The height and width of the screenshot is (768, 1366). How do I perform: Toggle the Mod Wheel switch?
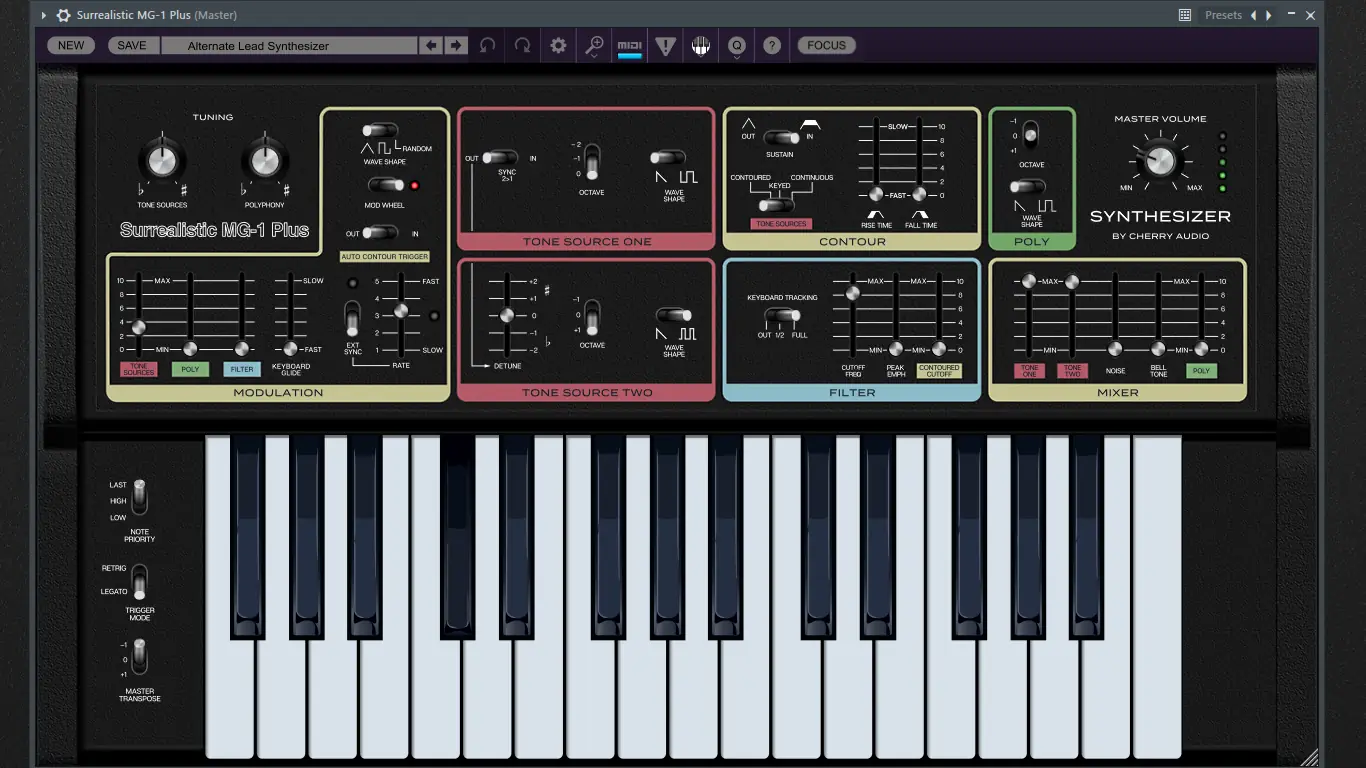pos(385,185)
